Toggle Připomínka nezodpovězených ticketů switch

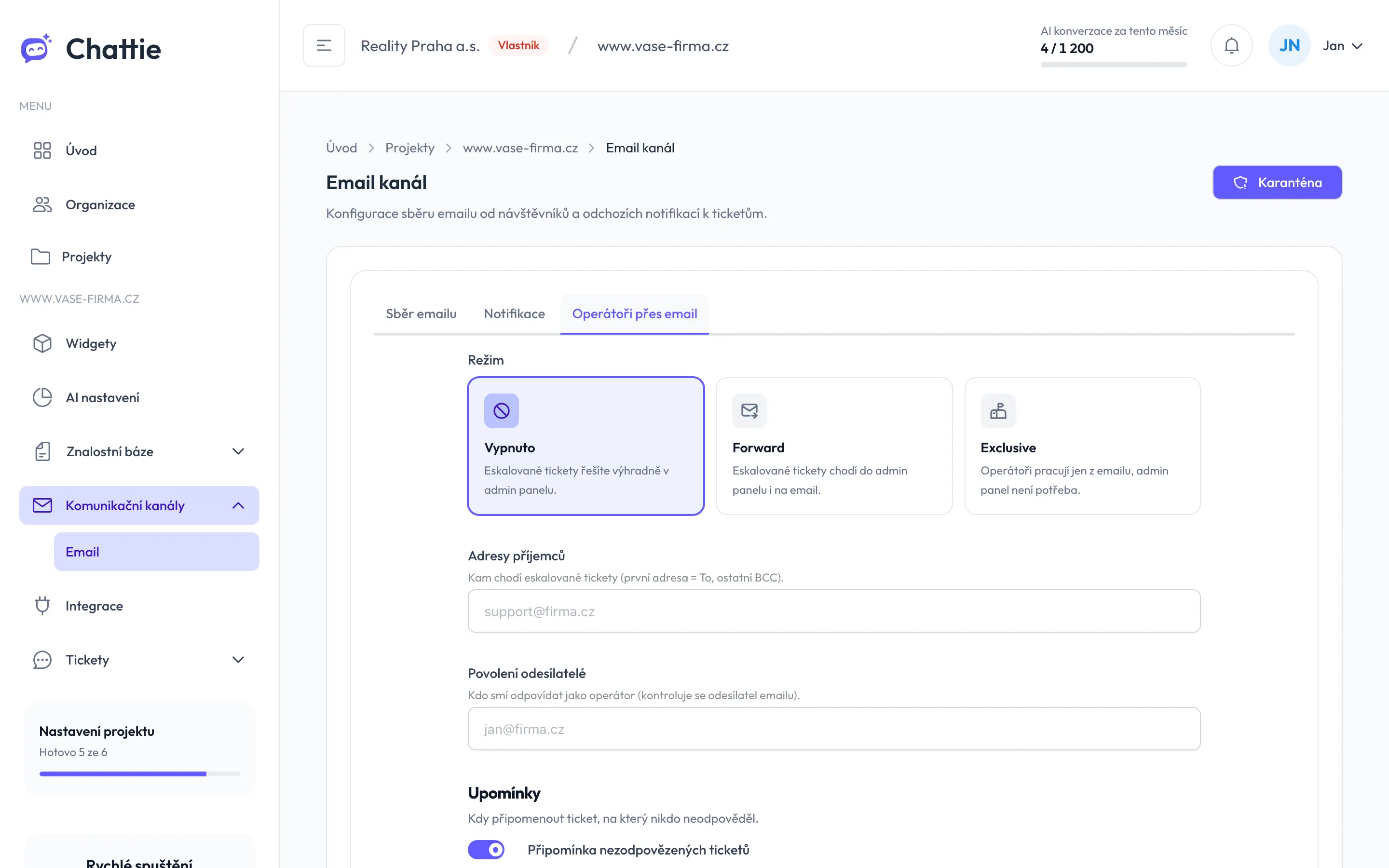click(x=486, y=850)
